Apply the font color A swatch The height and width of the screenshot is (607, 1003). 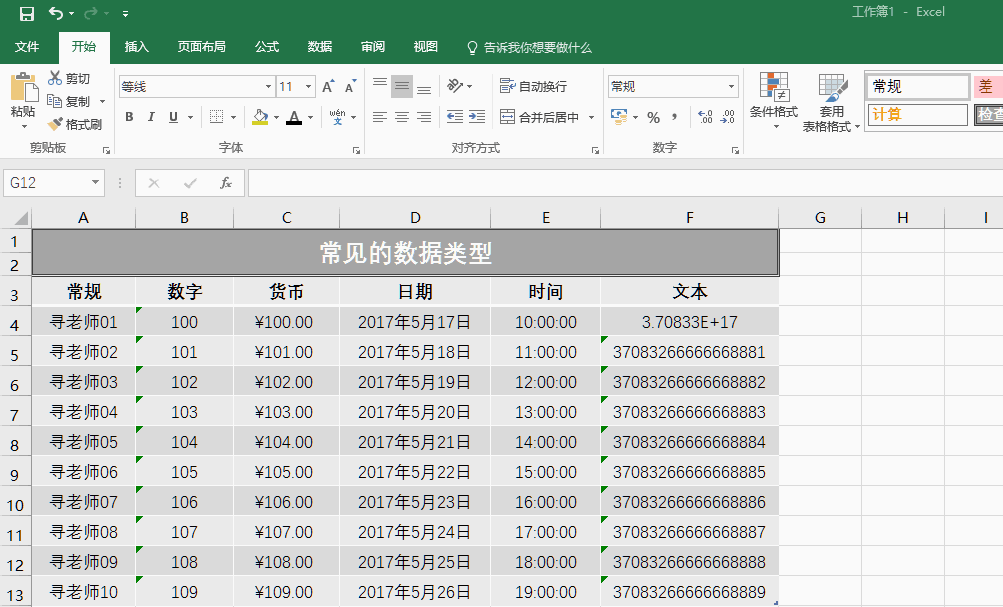point(294,117)
